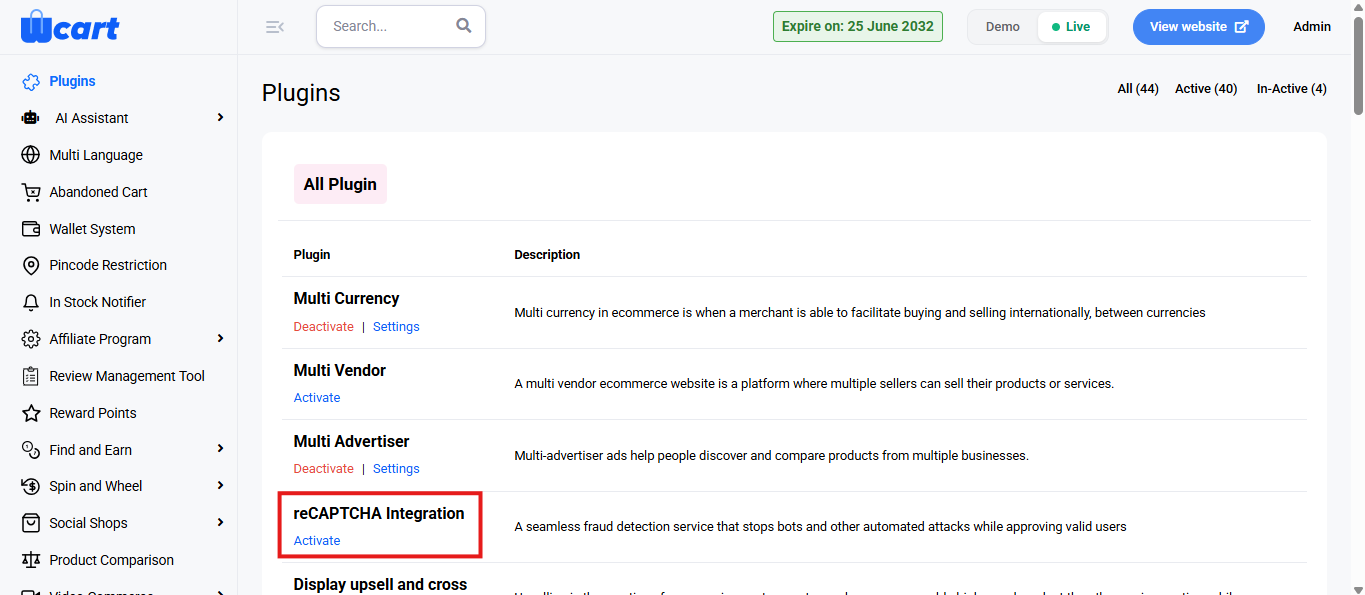1365x595 pixels.
Task: Click the Multi Currency plugin title
Action: [x=346, y=298]
